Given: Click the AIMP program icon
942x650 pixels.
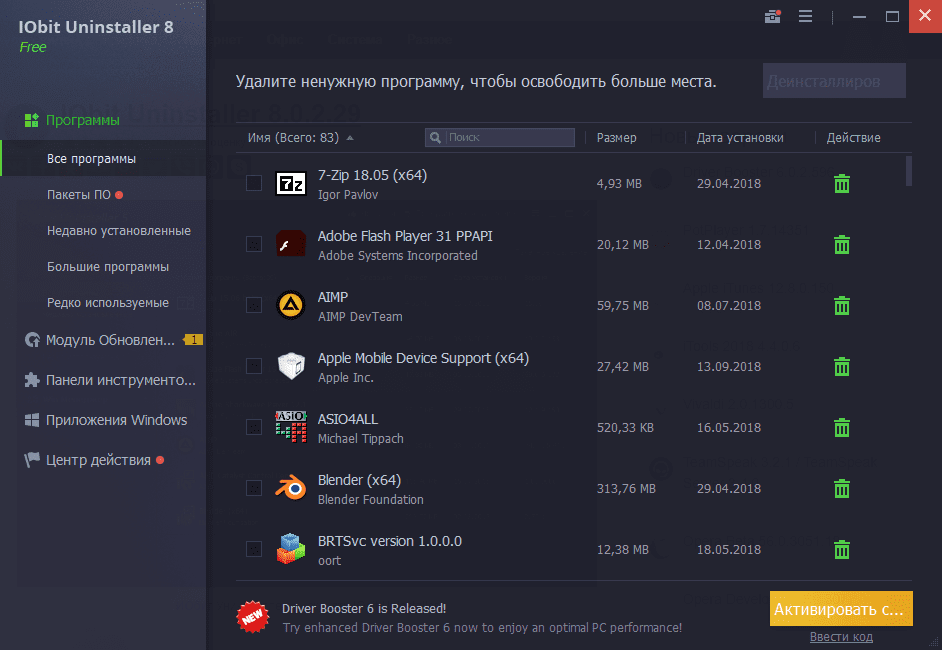Looking at the screenshot, I should (x=291, y=305).
